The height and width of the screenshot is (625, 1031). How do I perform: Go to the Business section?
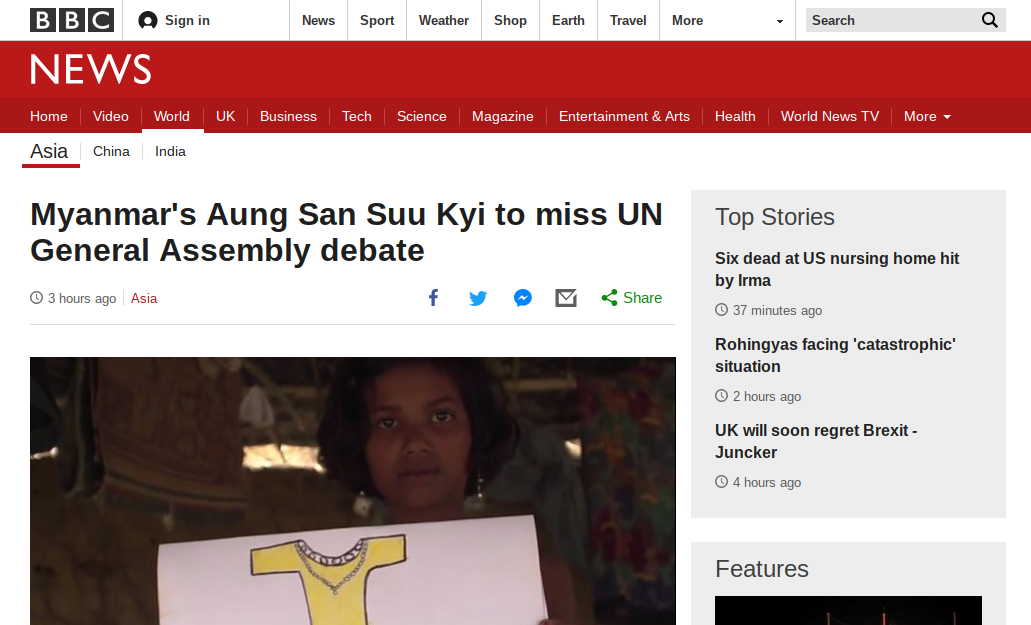[x=288, y=116]
